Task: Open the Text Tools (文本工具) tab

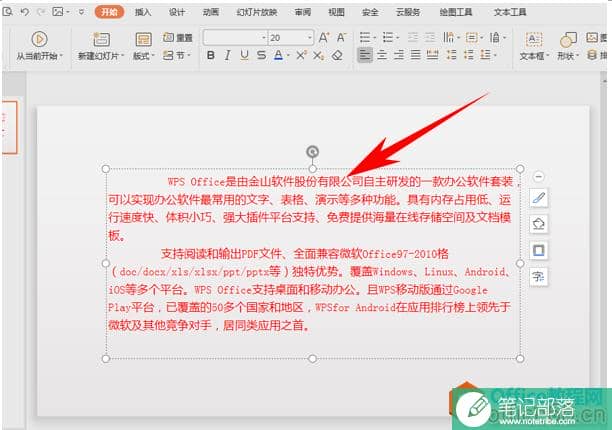Action: coord(510,12)
